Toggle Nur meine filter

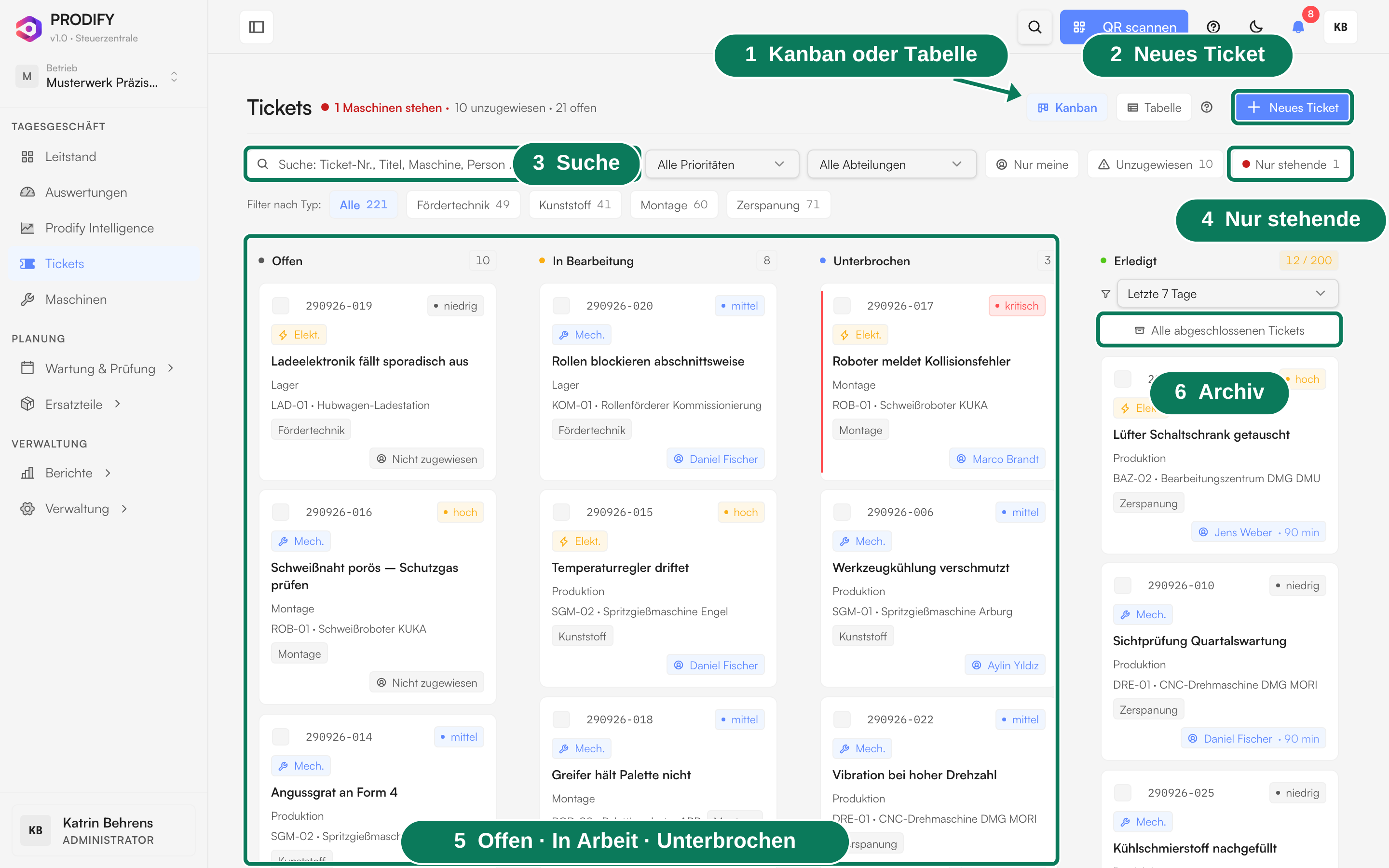coord(1033,165)
